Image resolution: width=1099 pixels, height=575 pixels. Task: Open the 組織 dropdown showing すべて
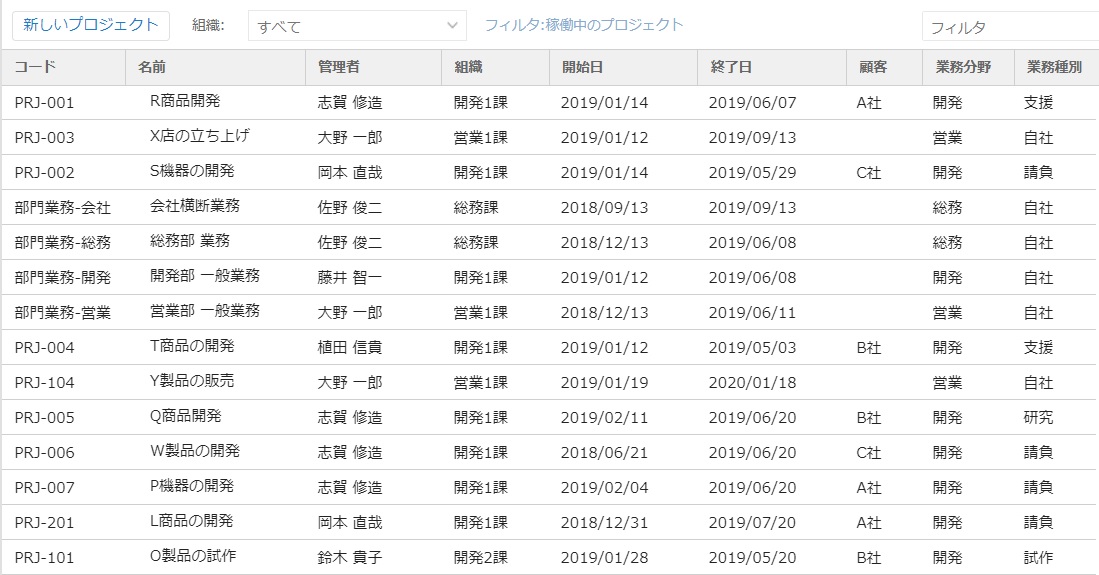click(x=357, y=26)
